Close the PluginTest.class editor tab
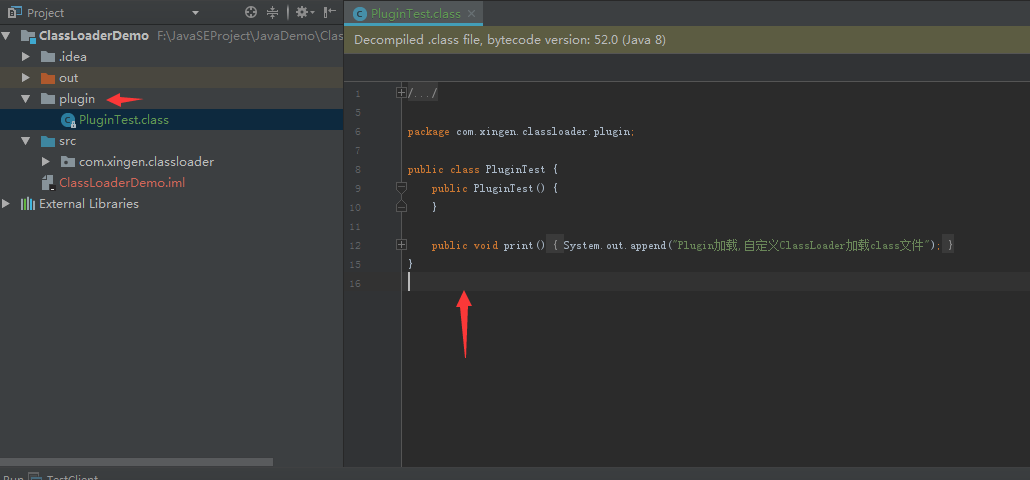1030x480 pixels. tap(471, 13)
